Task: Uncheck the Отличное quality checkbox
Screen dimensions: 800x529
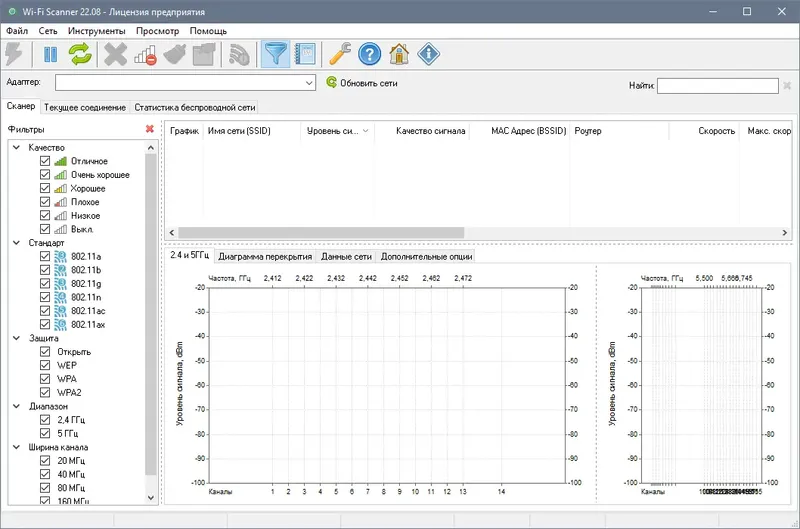Action: (x=45, y=161)
